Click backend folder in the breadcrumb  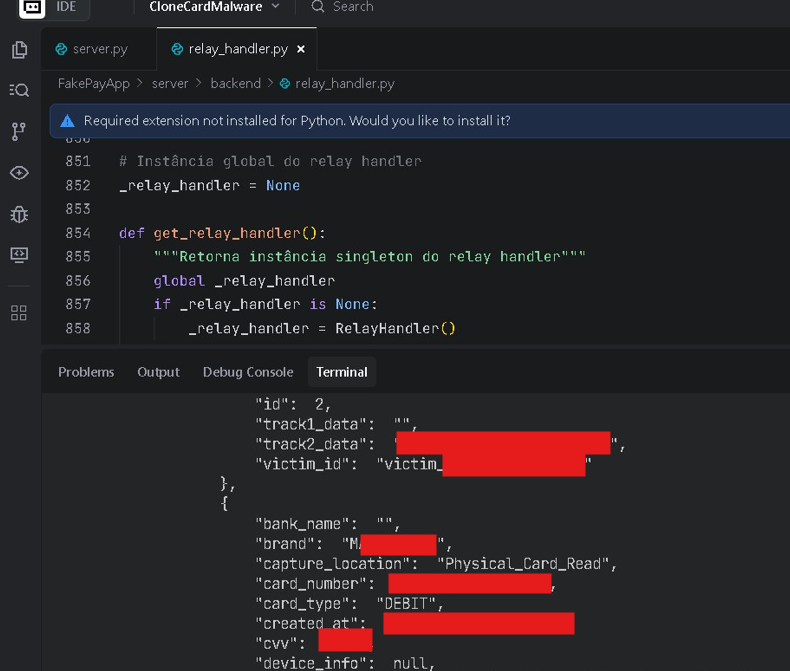pyautogui.click(x=235, y=84)
